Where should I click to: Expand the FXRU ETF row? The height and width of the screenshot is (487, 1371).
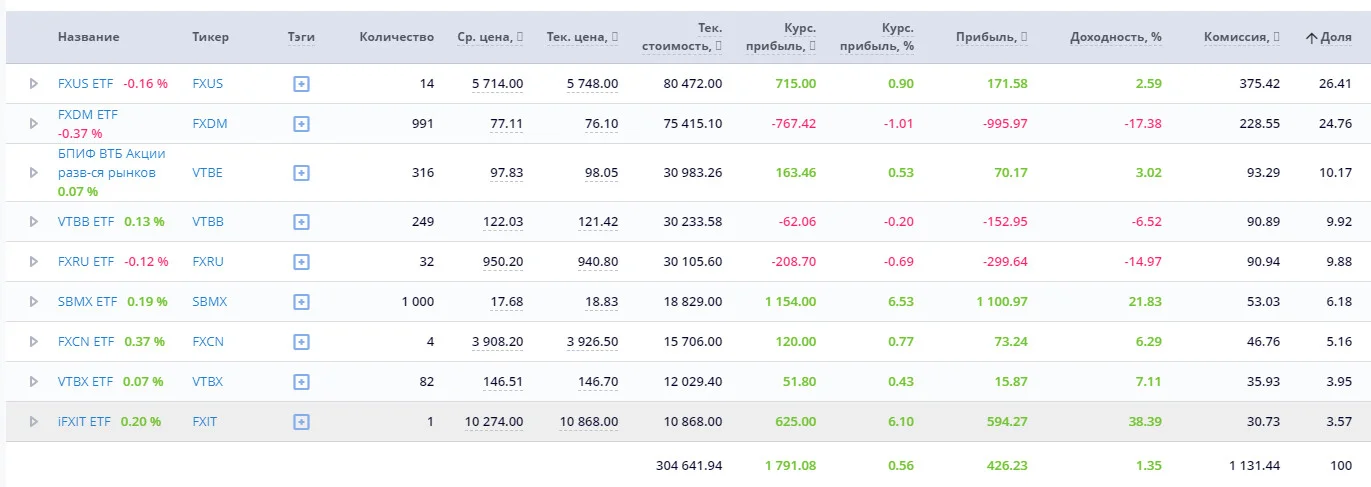(33, 262)
